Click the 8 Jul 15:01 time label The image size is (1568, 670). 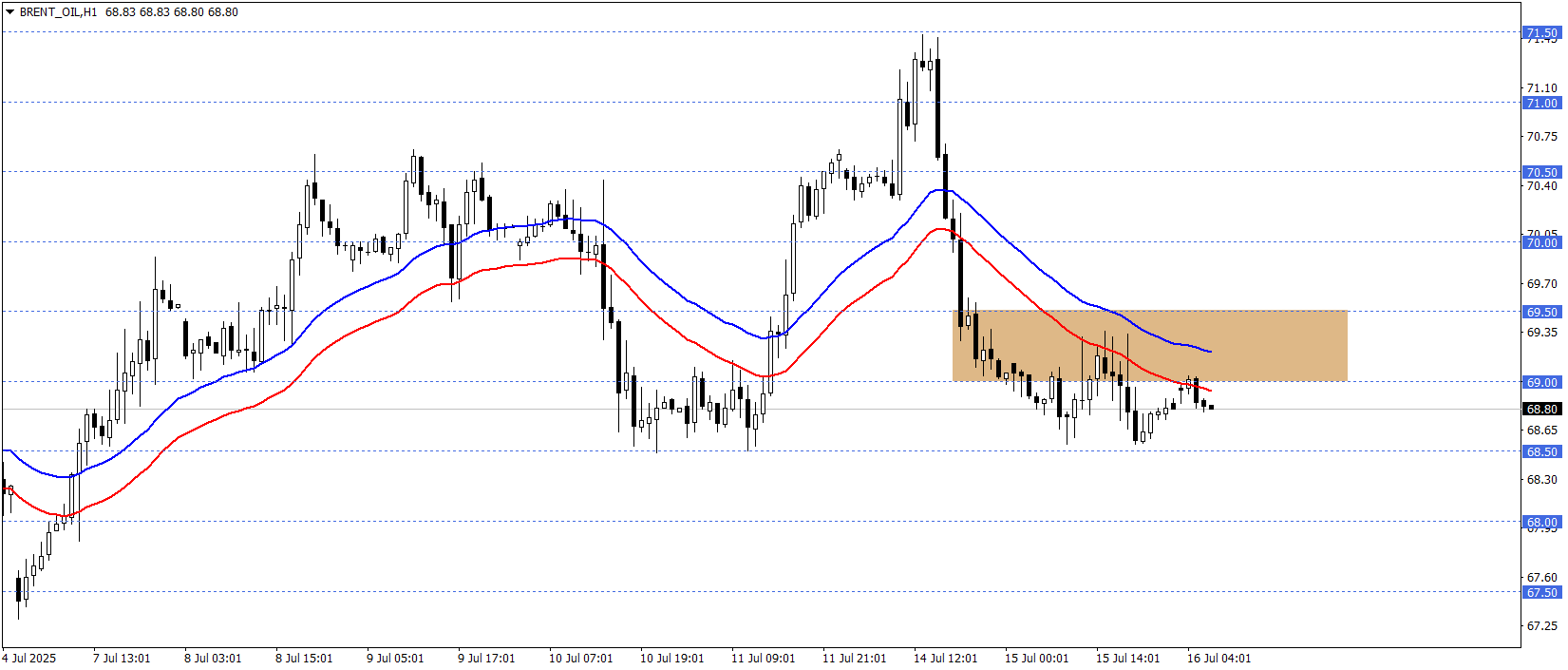(x=304, y=658)
